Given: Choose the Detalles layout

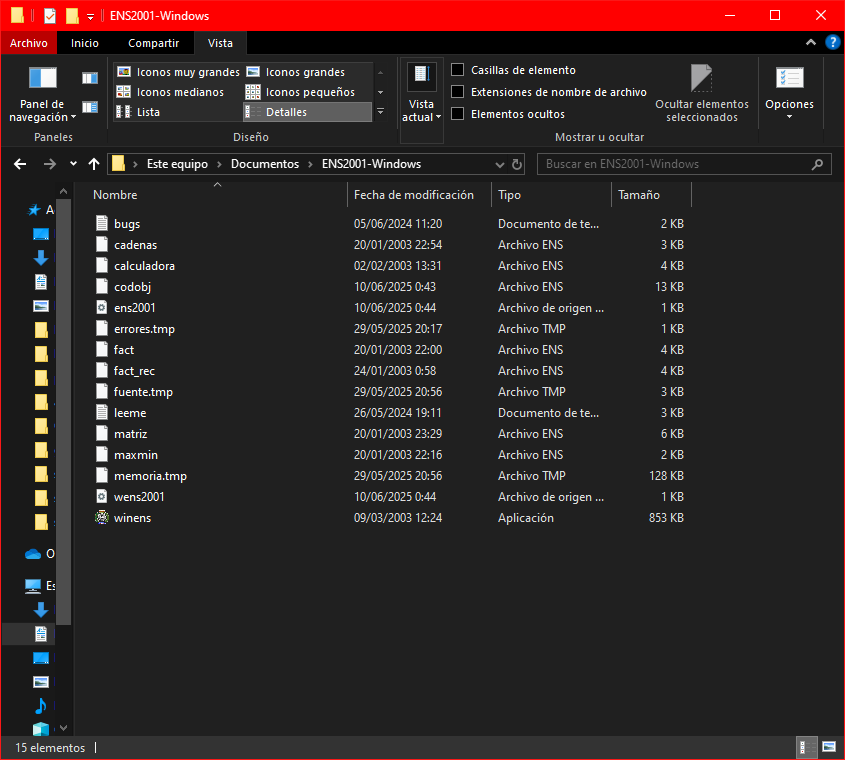Looking at the screenshot, I should [x=307, y=112].
